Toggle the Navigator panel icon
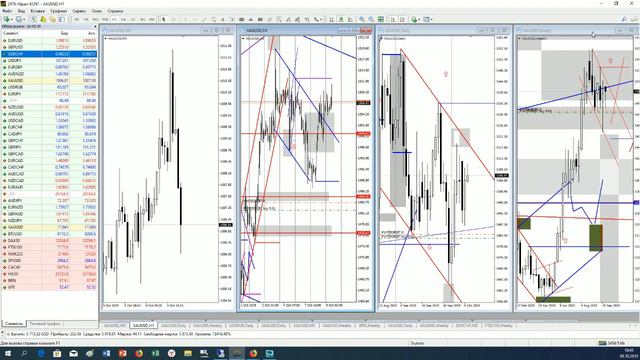The width and height of the screenshot is (640, 360). click(x=53, y=19)
